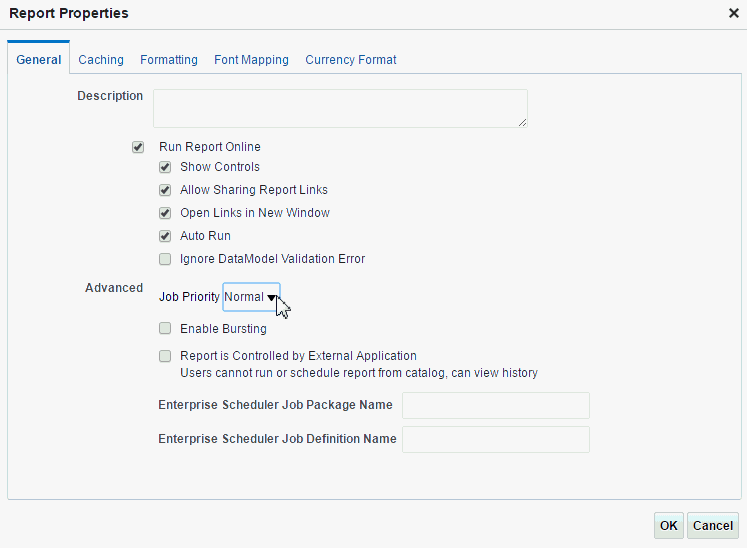The height and width of the screenshot is (548, 747).
Task: Enable Ignore DataModel Validation Error
Action: [165, 259]
